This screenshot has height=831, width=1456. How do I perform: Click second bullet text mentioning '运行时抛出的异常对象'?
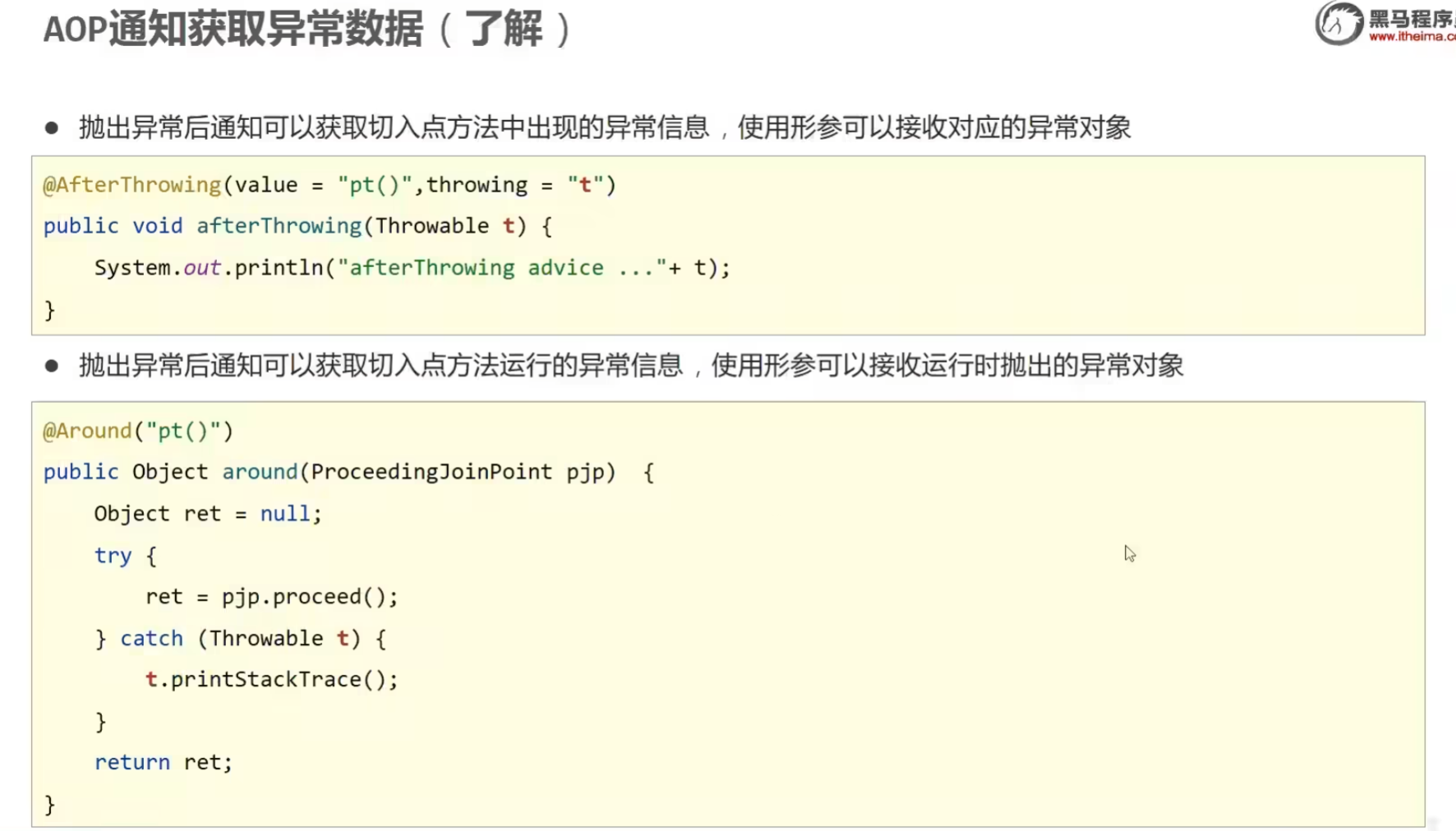(x=631, y=365)
